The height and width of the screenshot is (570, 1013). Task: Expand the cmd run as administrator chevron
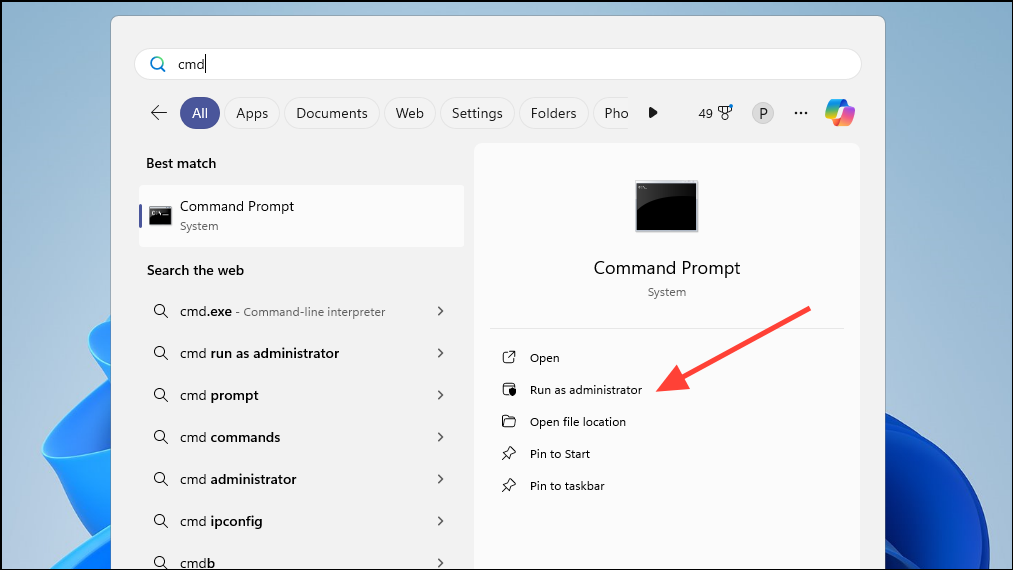click(x=441, y=353)
